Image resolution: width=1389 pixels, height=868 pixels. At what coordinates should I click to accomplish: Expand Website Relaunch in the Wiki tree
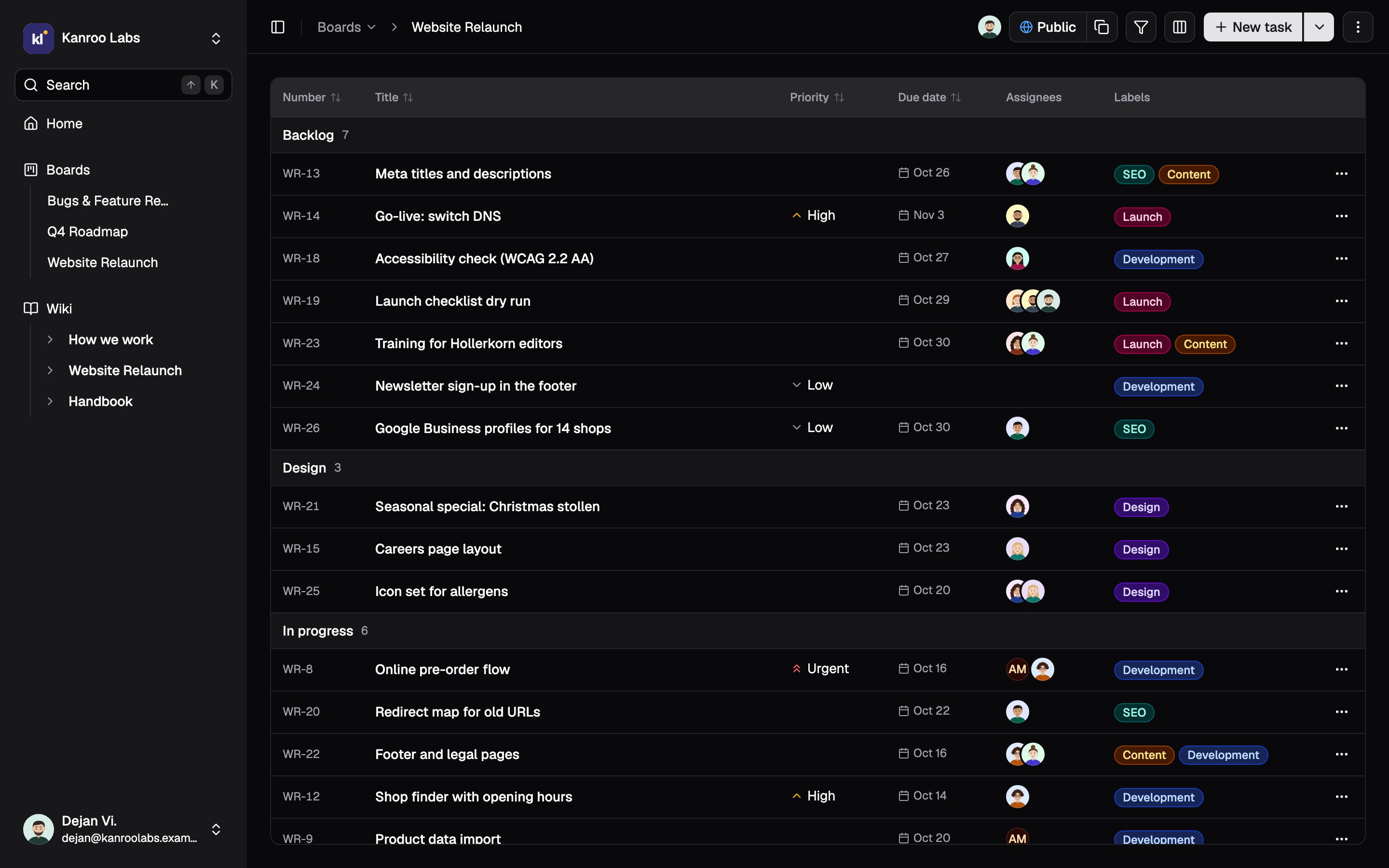[50, 370]
